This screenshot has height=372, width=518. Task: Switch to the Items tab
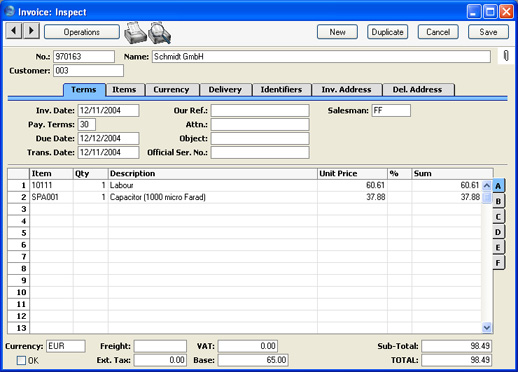coord(124,90)
